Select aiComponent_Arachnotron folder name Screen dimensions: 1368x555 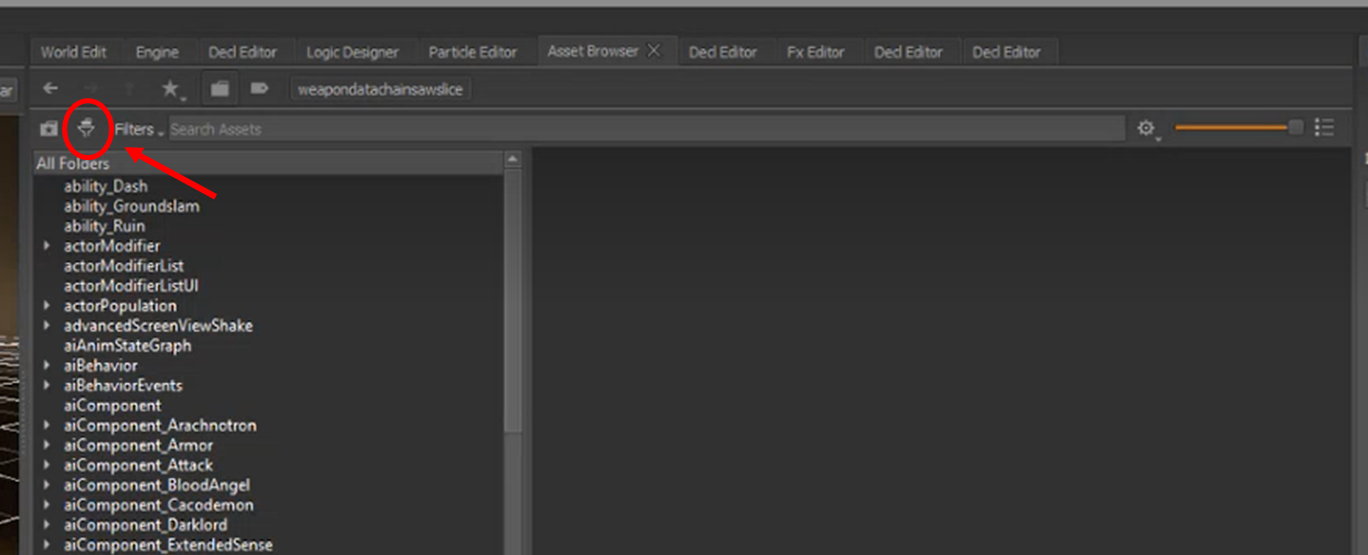[160, 426]
